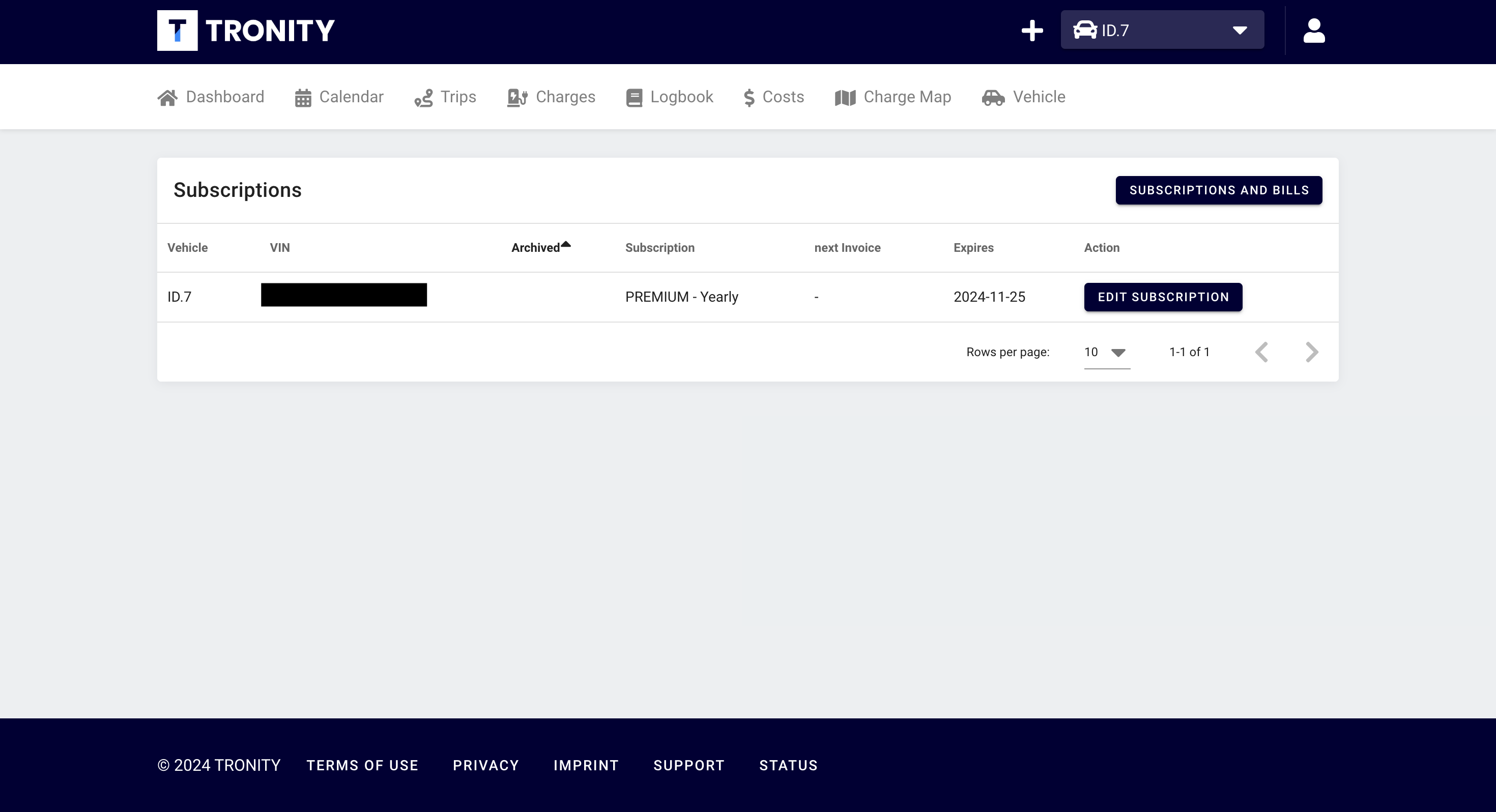View the Charge Map tab
This screenshot has width=1496, height=812.
[x=893, y=97]
